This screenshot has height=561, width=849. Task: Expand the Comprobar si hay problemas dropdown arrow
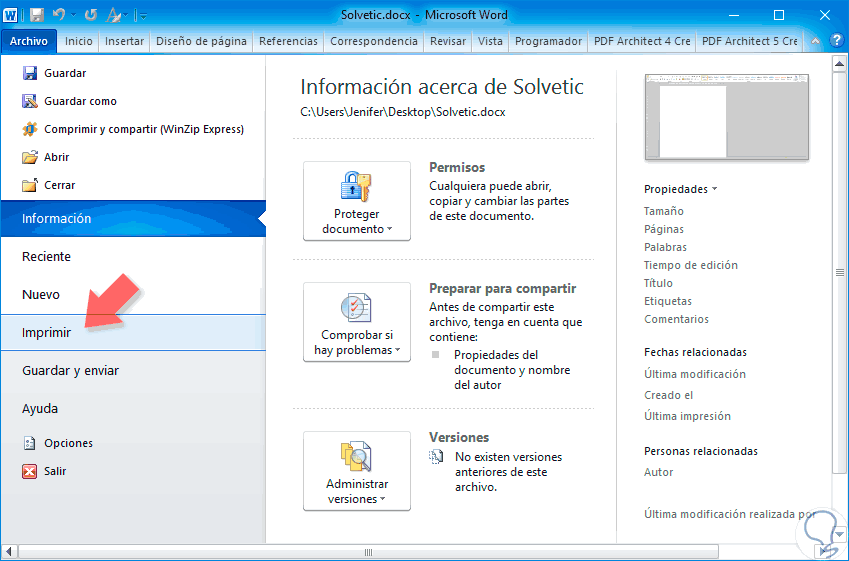coord(397,351)
